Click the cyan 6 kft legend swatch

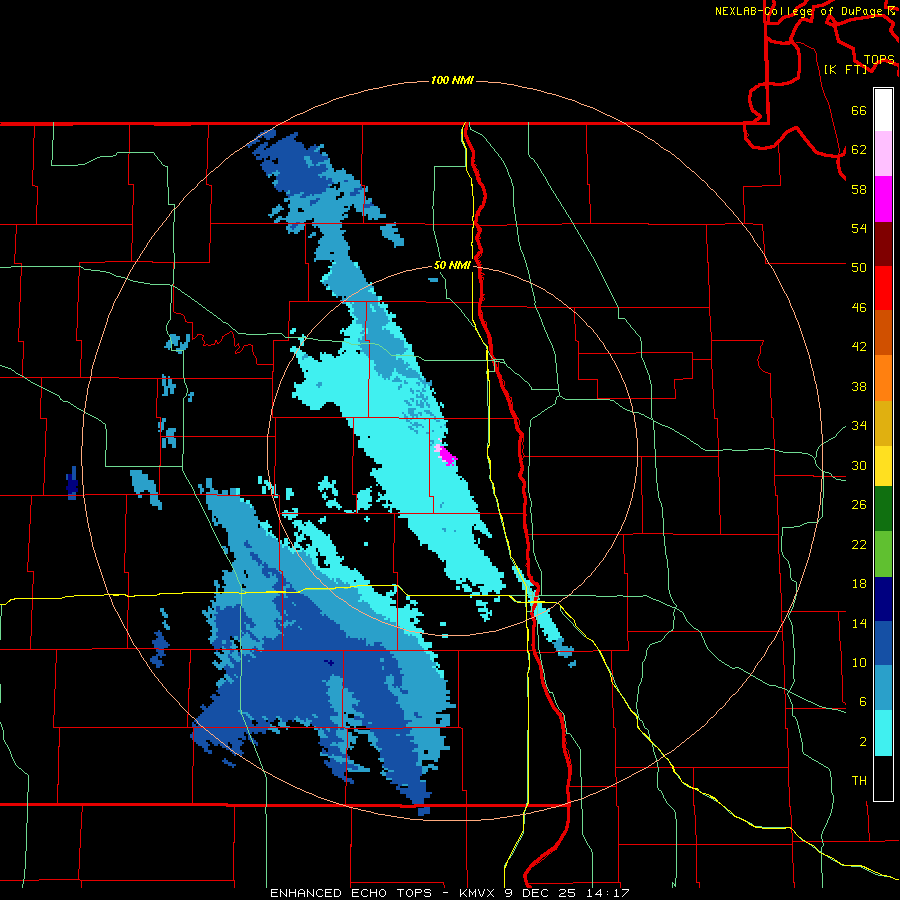tap(883, 733)
